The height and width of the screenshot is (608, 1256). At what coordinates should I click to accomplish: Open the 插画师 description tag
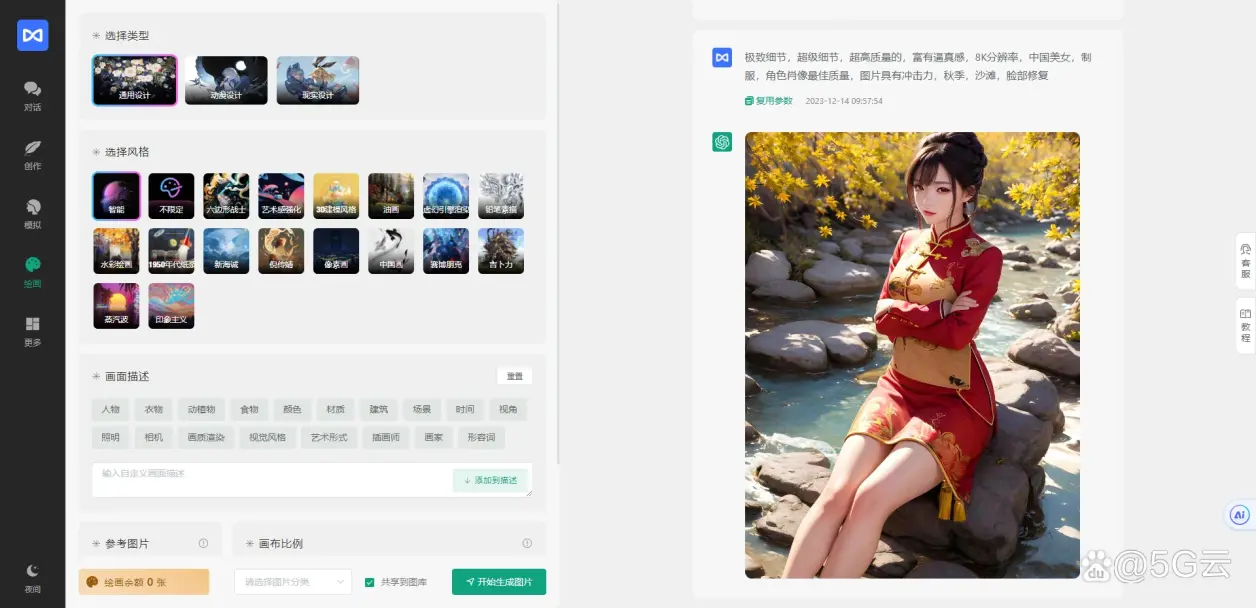tap(385, 437)
